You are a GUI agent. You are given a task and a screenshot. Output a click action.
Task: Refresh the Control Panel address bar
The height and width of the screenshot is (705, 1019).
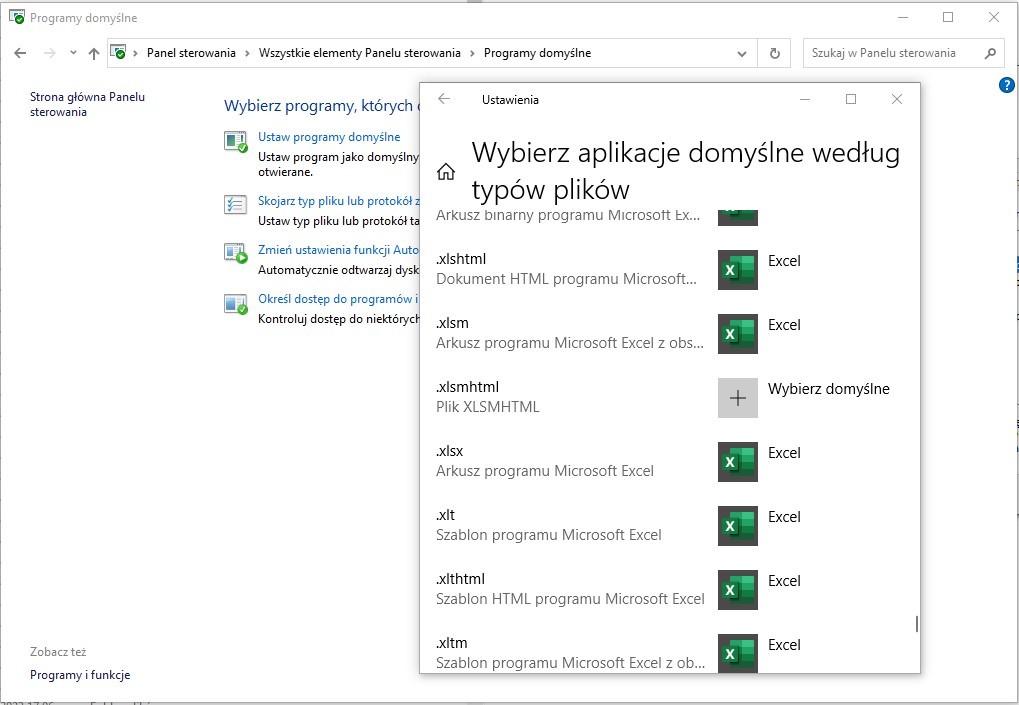tap(775, 53)
